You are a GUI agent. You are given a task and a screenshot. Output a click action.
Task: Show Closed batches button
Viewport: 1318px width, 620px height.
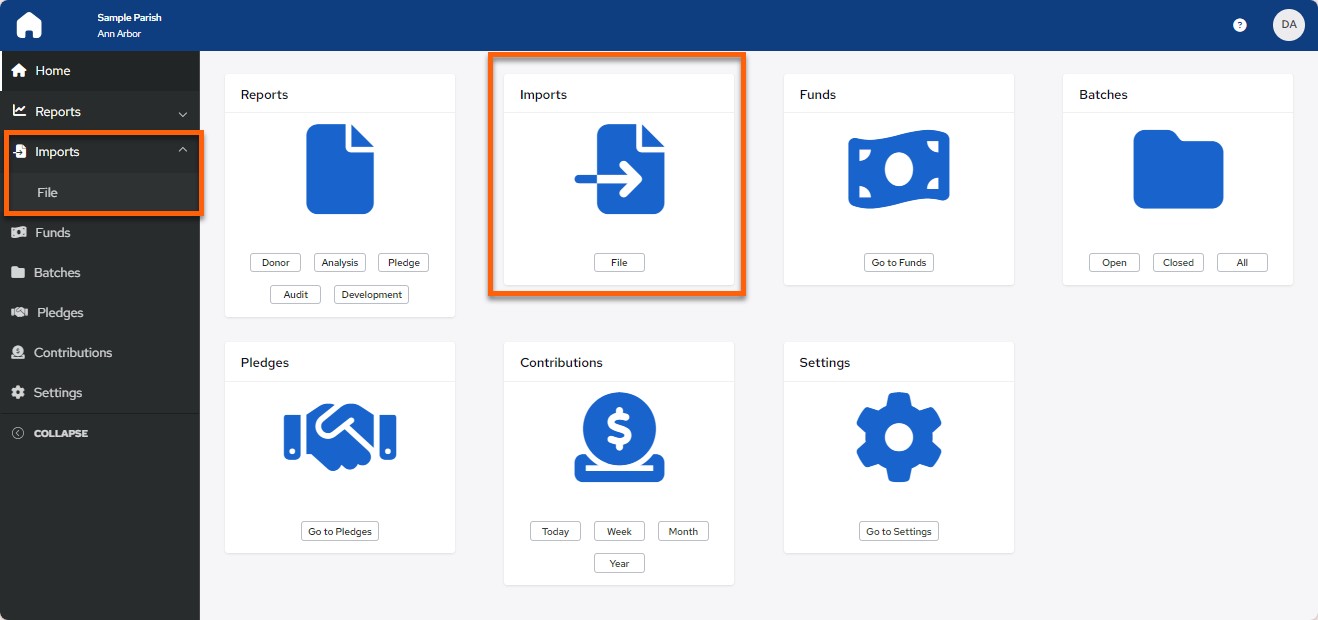tap(1178, 263)
